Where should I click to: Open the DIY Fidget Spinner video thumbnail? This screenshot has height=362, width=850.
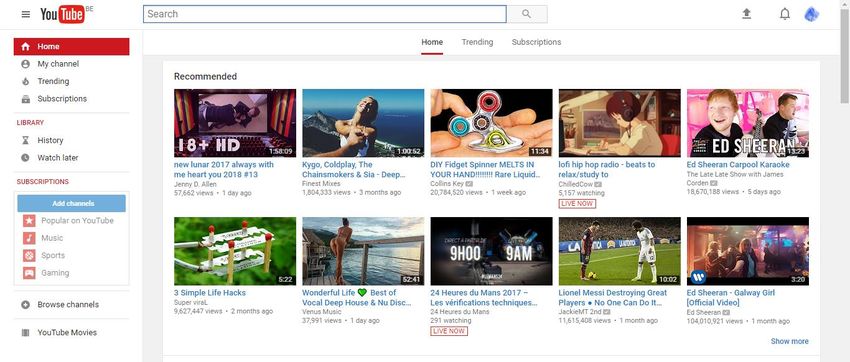[x=491, y=123]
